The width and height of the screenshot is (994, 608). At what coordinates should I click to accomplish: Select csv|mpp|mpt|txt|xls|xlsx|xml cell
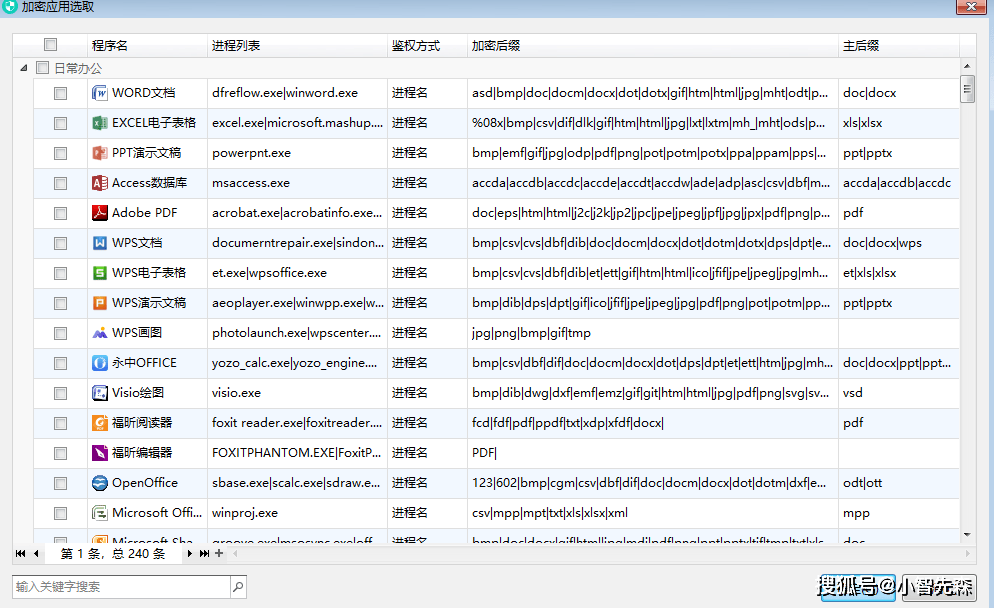pyautogui.click(x=653, y=513)
